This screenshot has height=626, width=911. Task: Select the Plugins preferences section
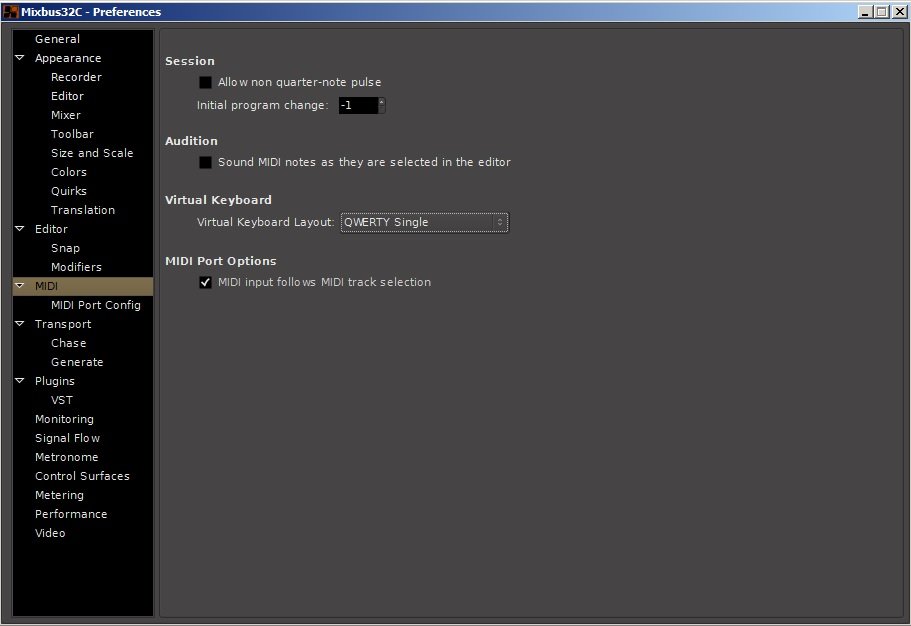[x=55, y=381]
